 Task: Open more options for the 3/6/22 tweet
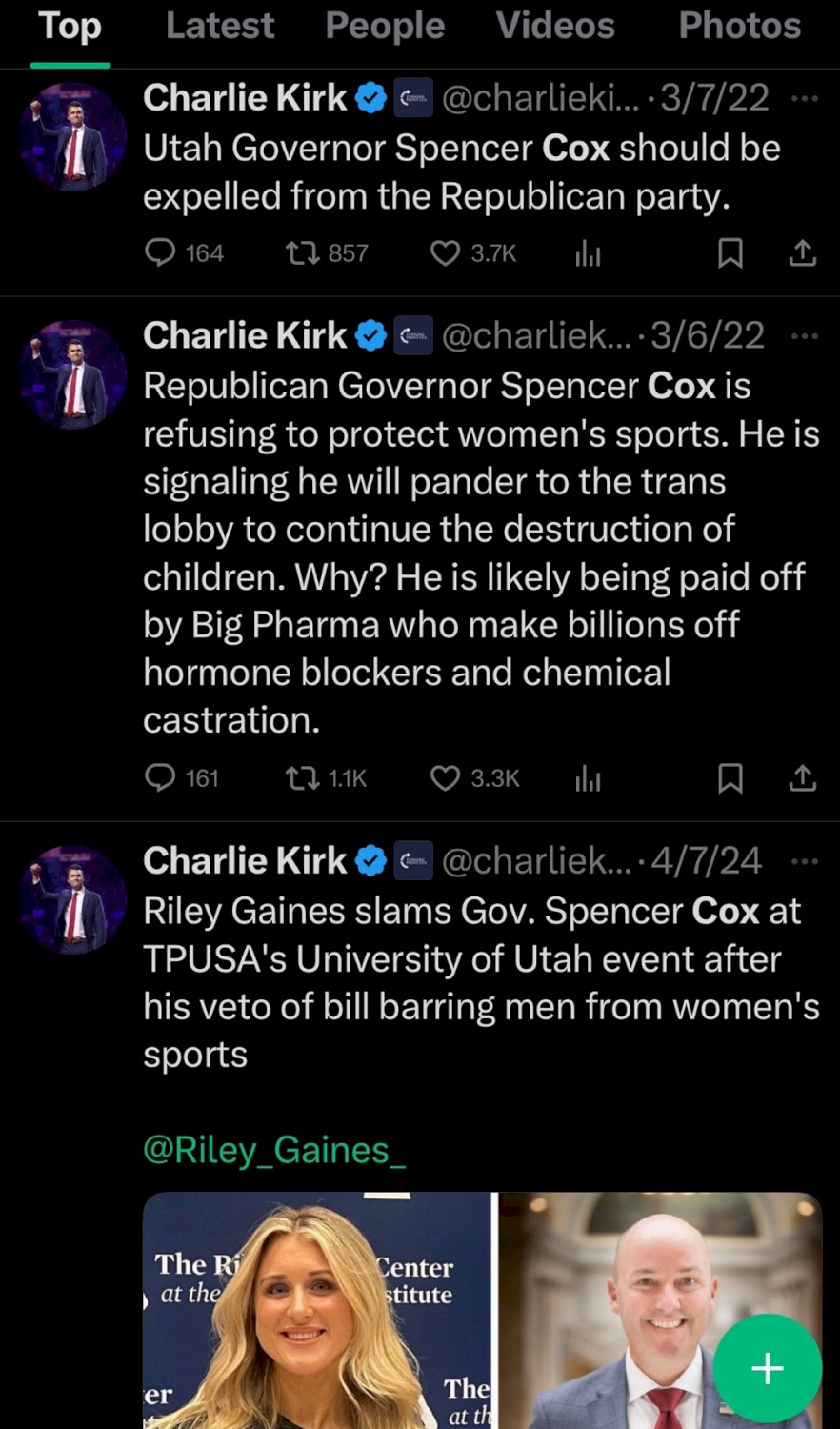pos(805,336)
